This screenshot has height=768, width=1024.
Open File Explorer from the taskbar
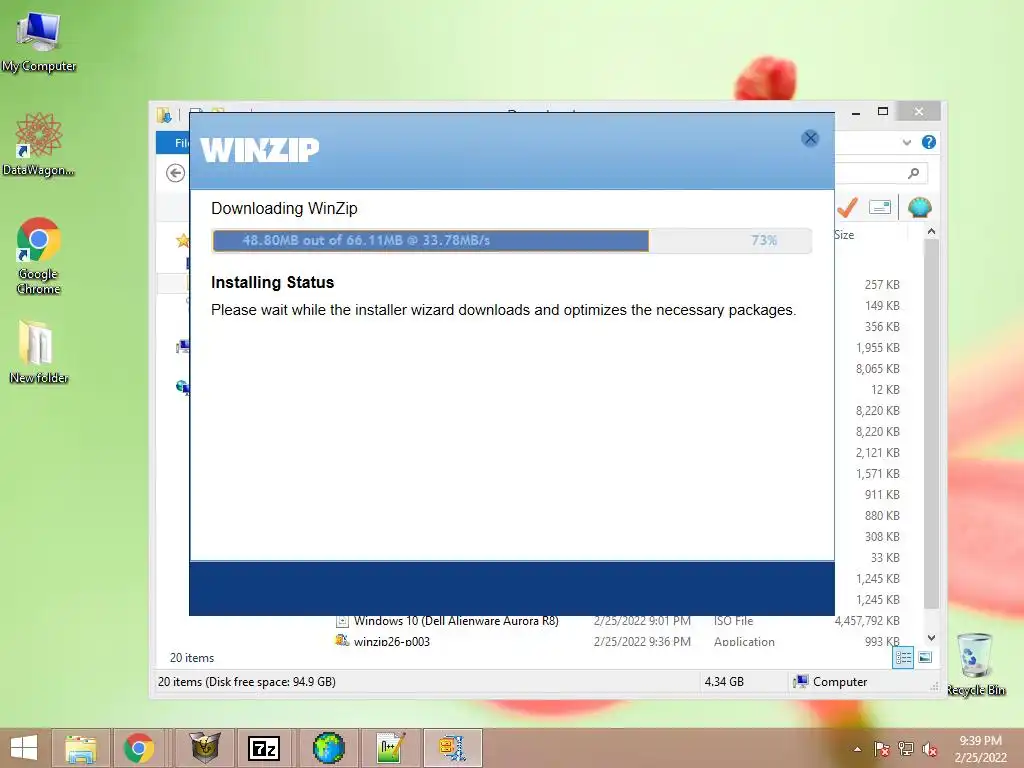(80, 748)
